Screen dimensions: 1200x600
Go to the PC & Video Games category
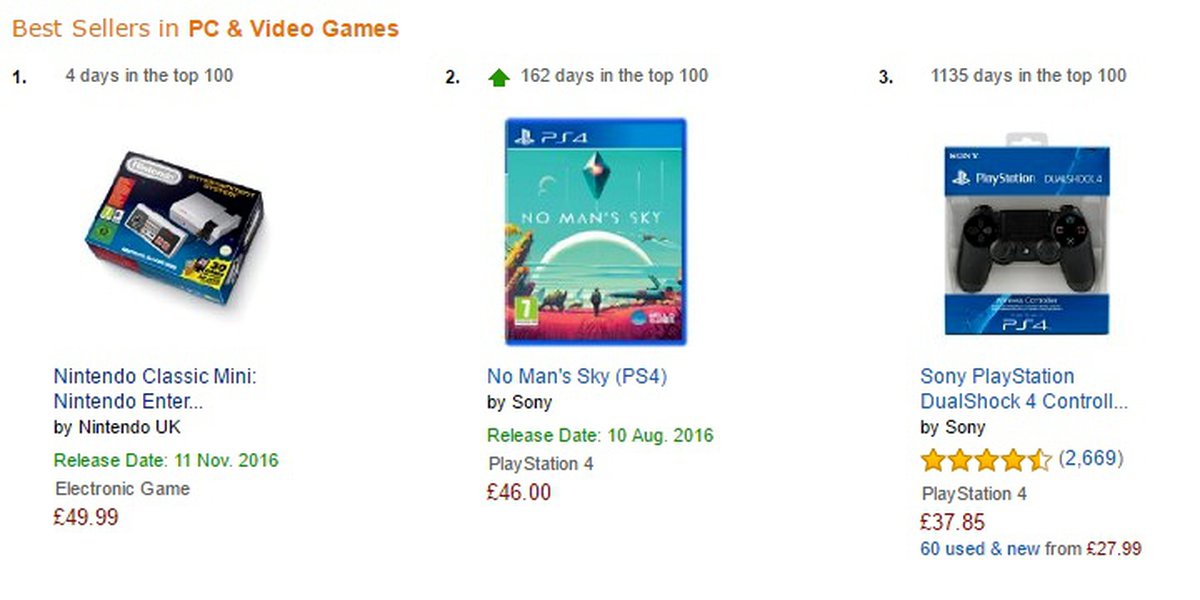[x=293, y=29]
